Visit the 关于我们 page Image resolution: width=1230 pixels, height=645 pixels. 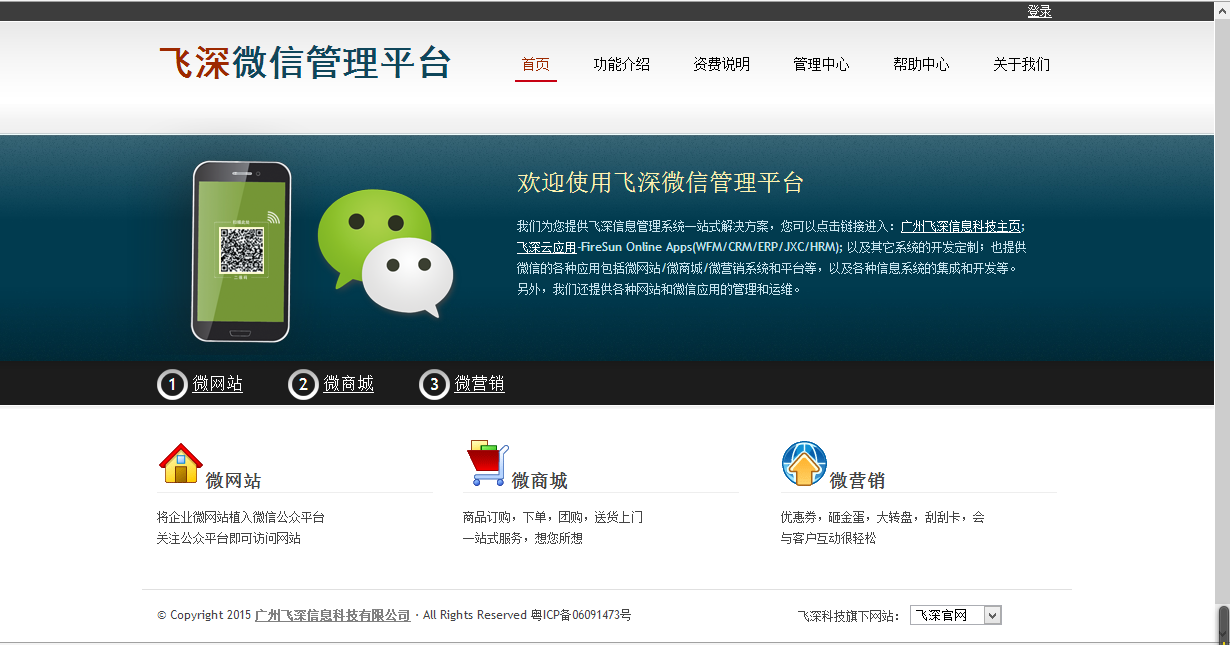click(1021, 65)
